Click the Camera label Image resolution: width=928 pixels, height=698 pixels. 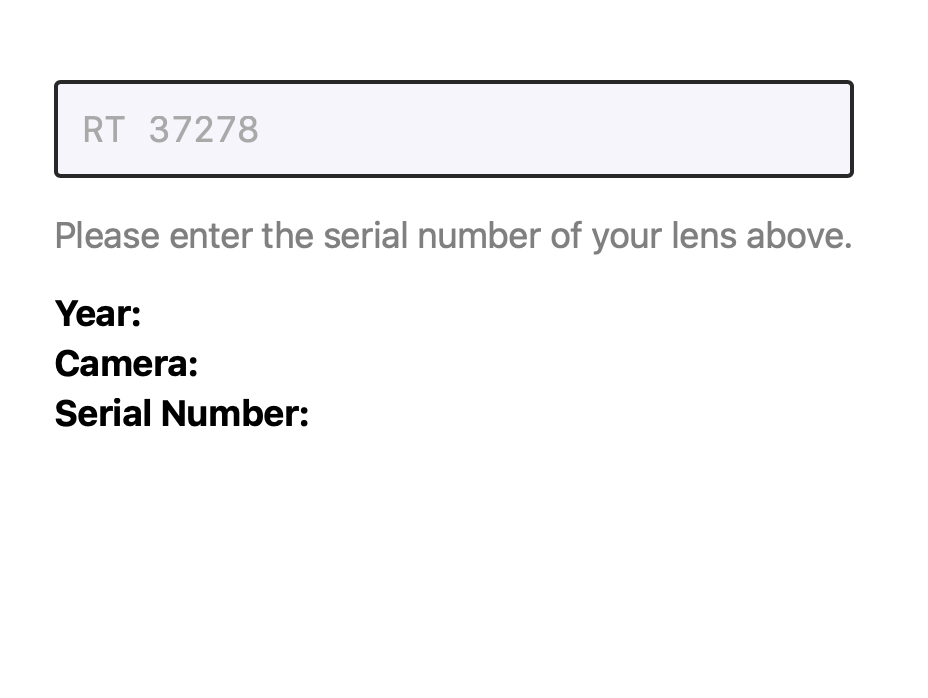pos(126,364)
